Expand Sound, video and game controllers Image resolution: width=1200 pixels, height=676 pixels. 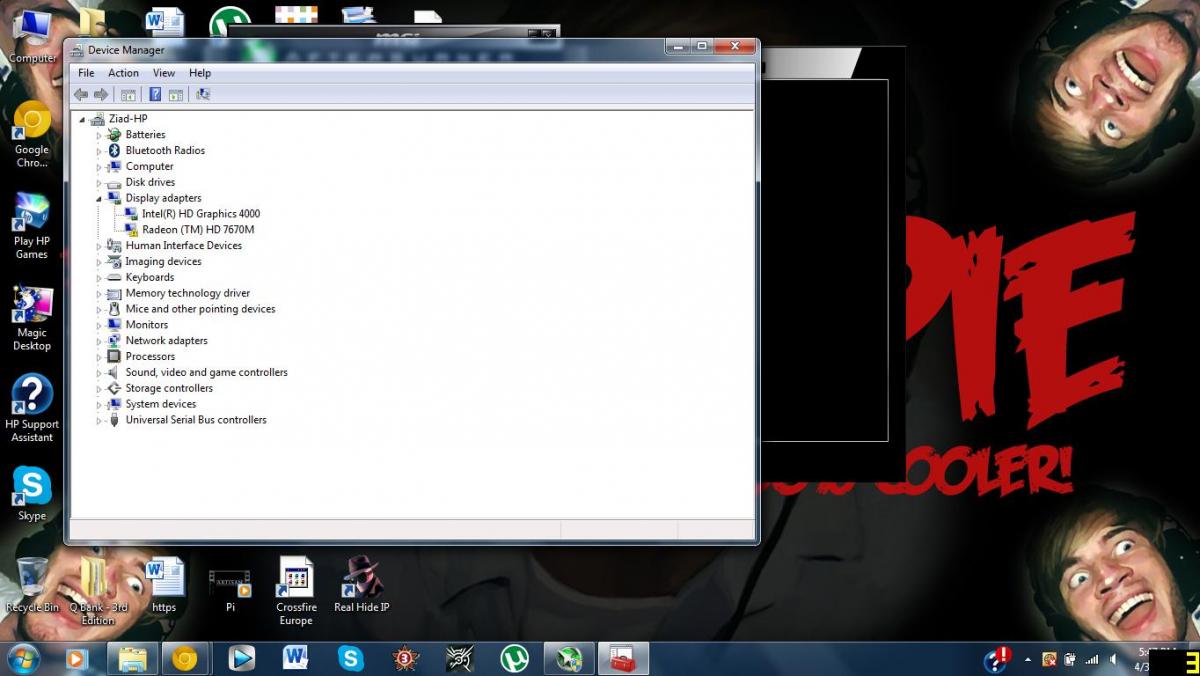point(99,373)
